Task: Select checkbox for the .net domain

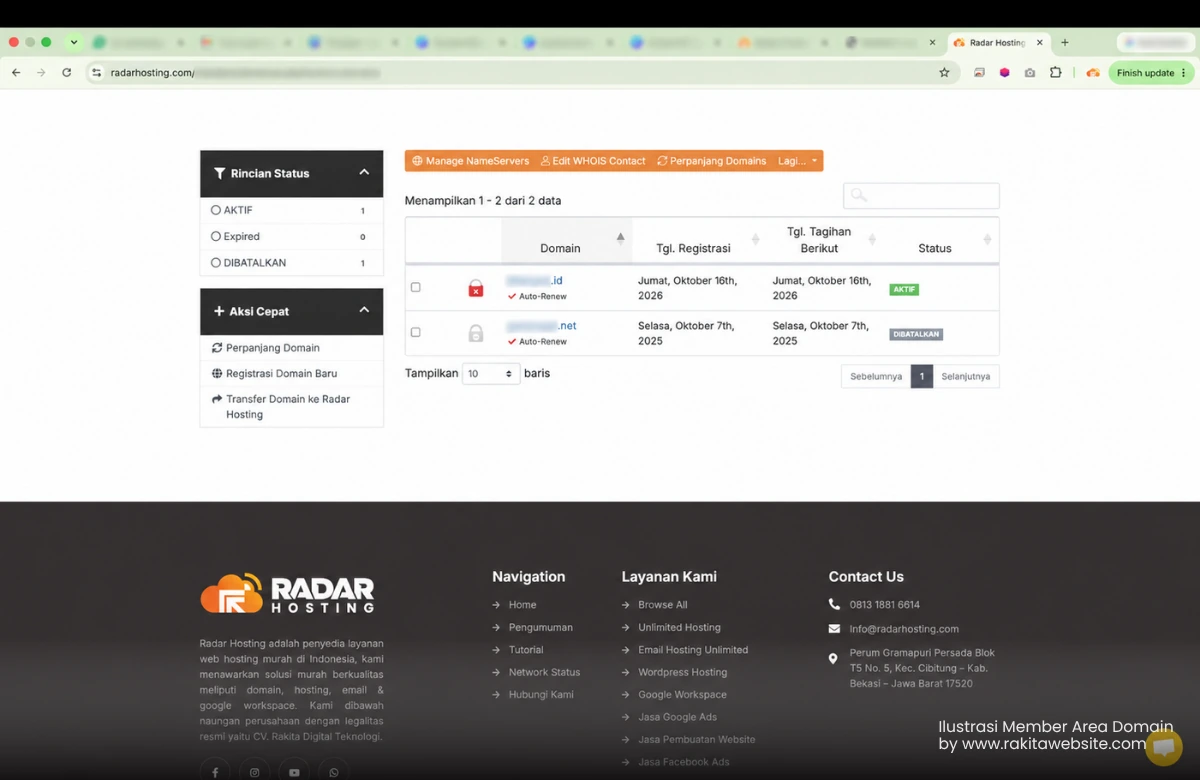Action: (x=416, y=332)
